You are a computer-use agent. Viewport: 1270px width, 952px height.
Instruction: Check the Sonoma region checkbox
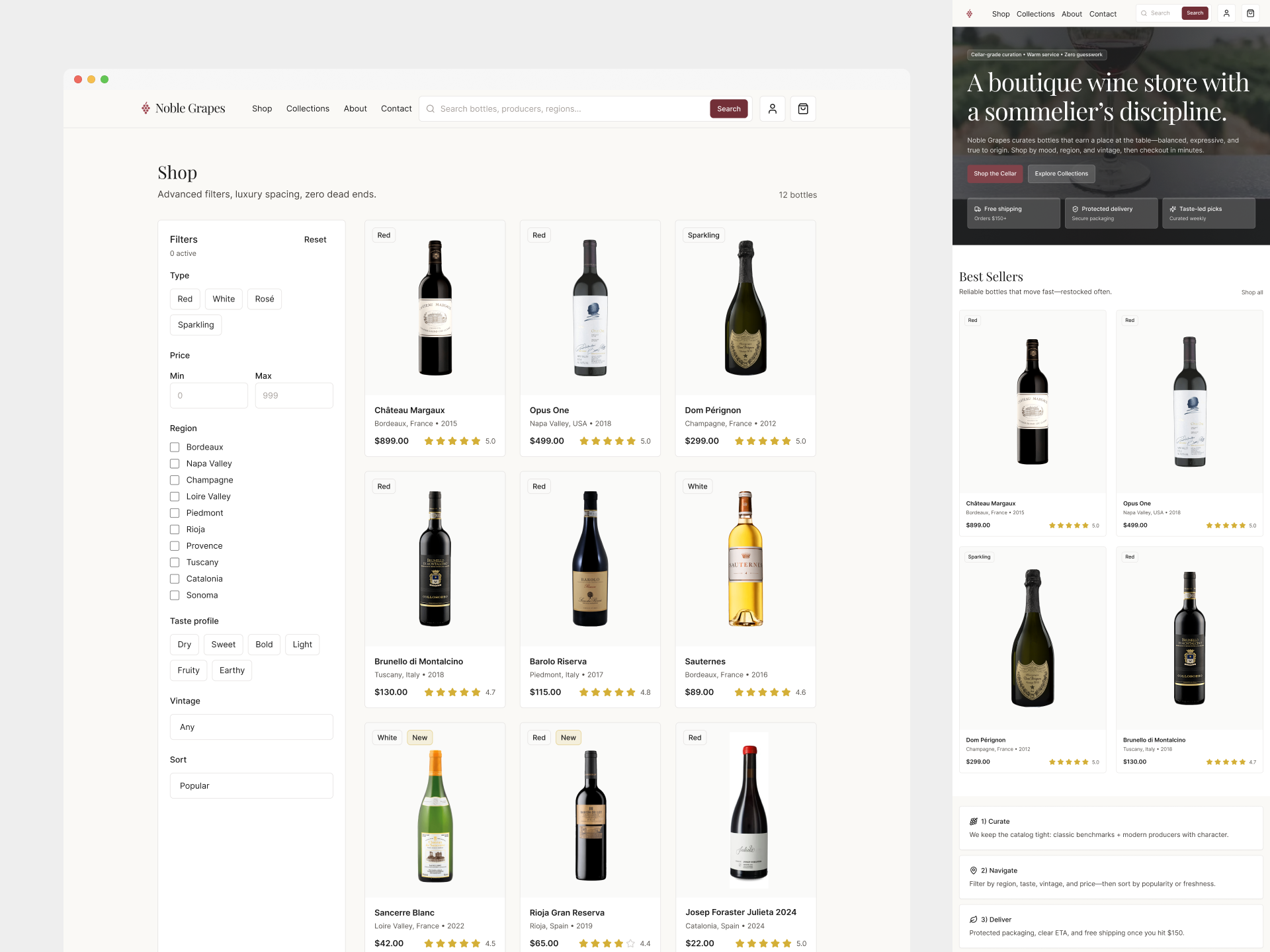coord(175,596)
